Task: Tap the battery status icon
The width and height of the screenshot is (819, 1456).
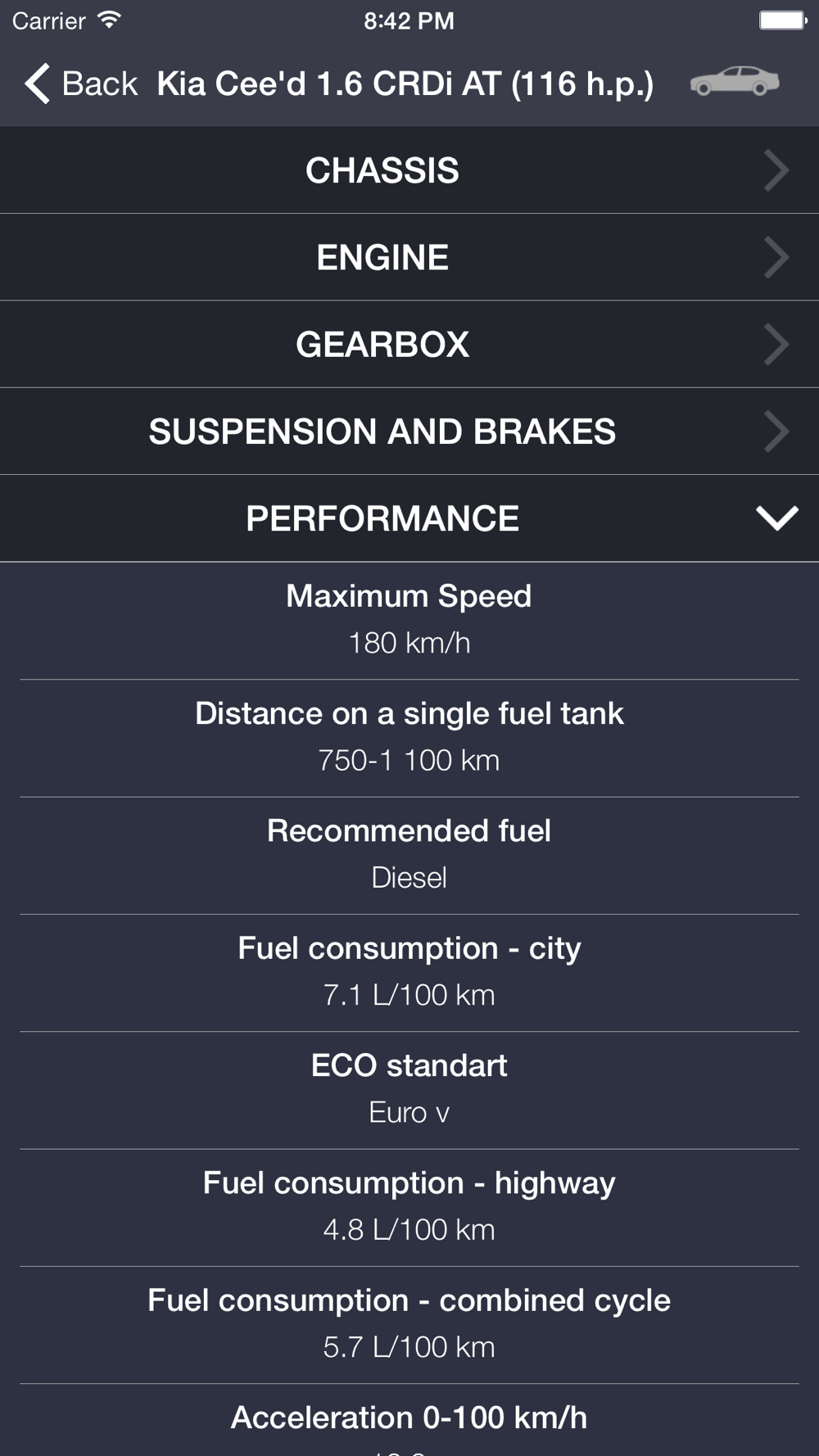Action: pyautogui.click(x=782, y=20)
